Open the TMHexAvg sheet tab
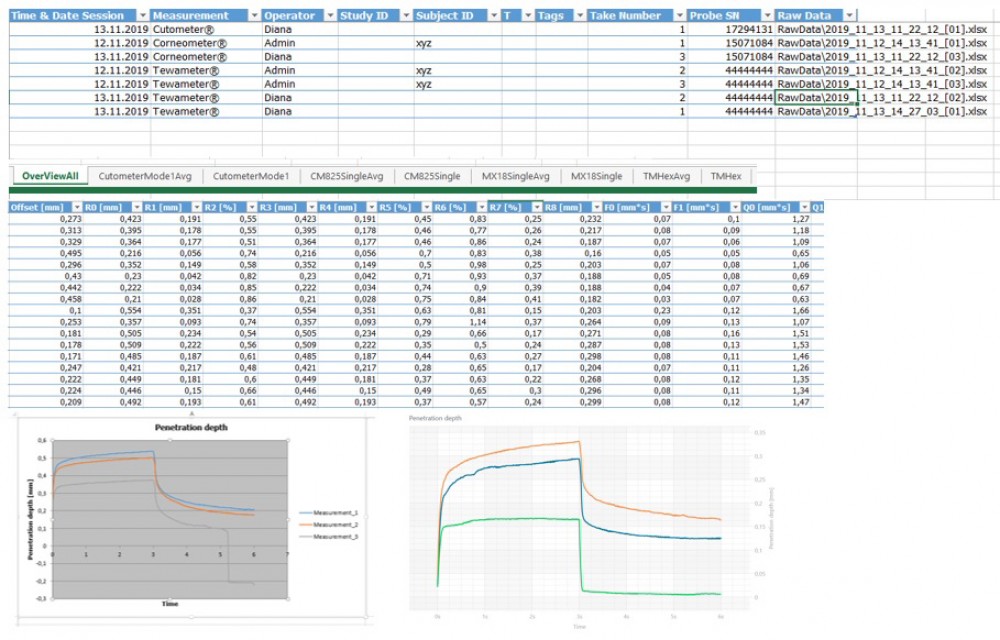 tap(666, 176)
